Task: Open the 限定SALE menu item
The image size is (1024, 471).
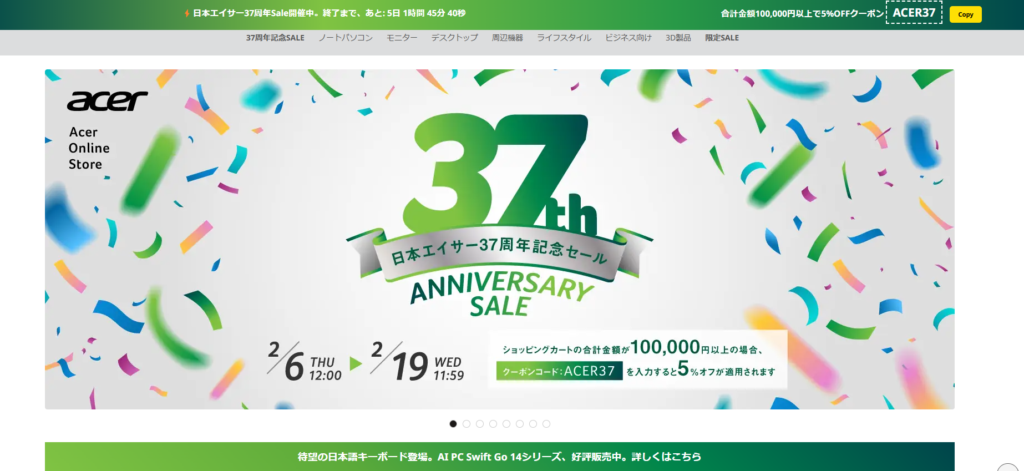Action: point(722,38)
